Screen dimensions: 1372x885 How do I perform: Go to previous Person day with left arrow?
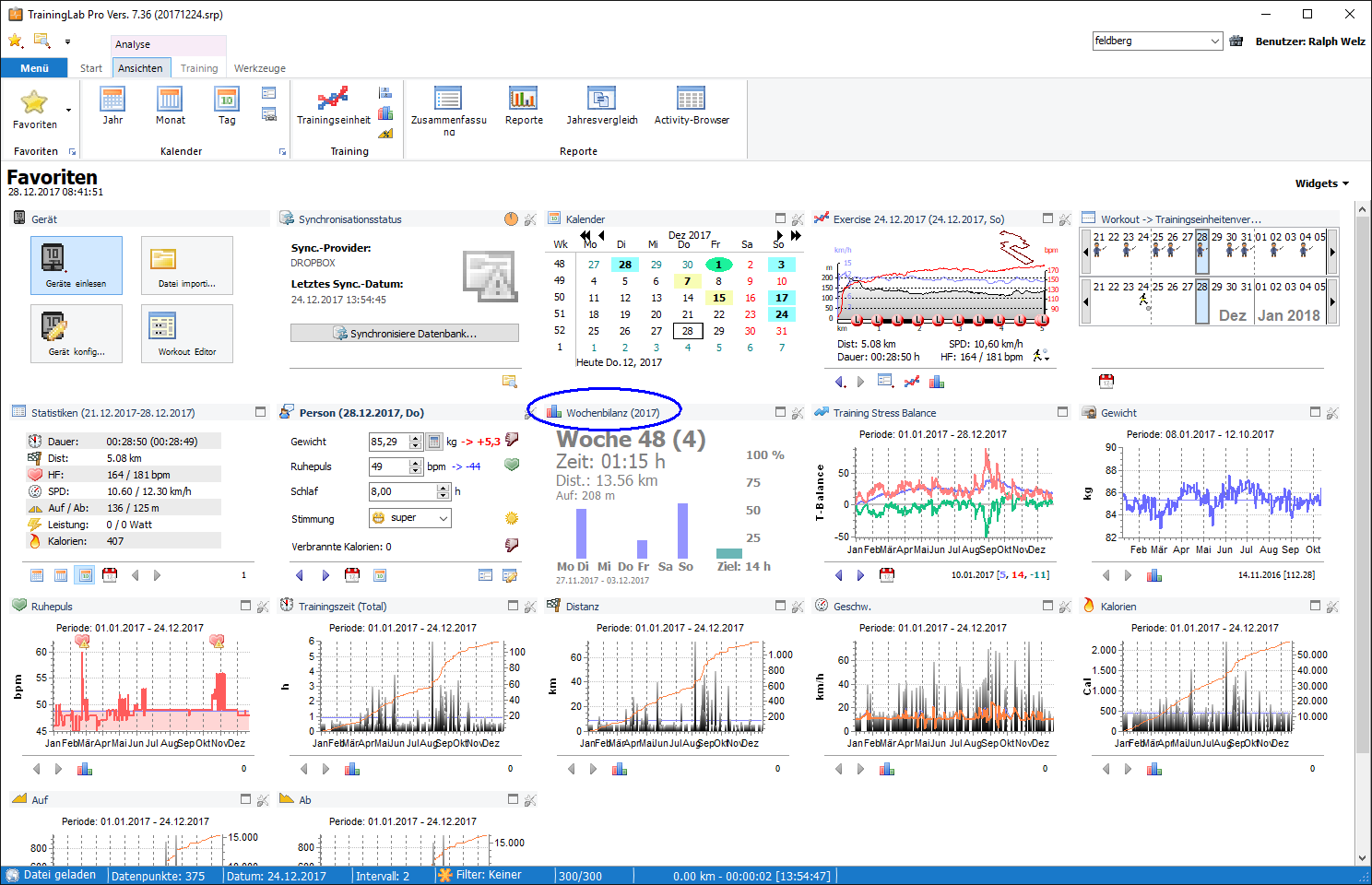300,575
